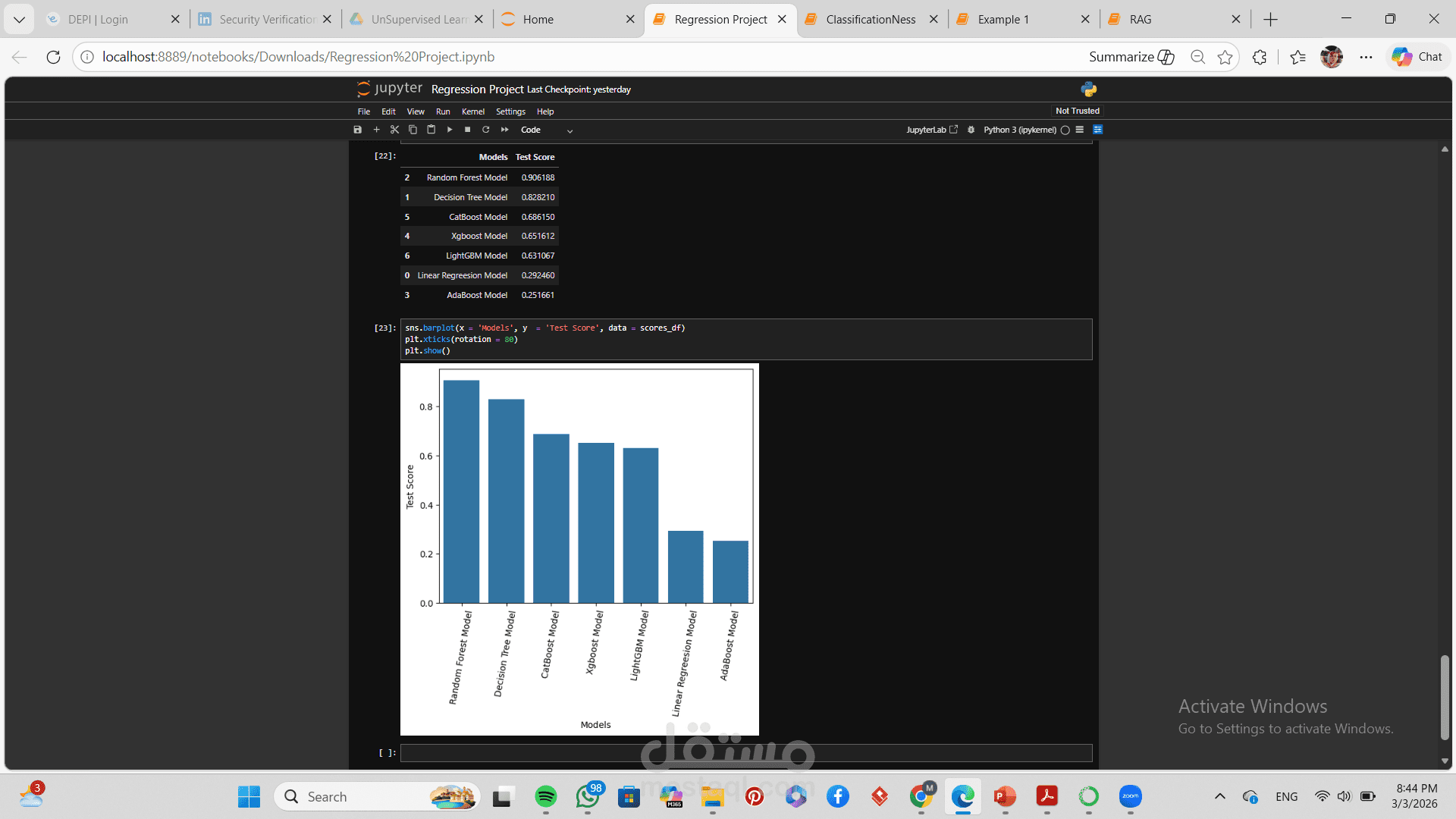Show hidden icons in the system tray
Viewport: 1456px width, 819px height.
1220,796
